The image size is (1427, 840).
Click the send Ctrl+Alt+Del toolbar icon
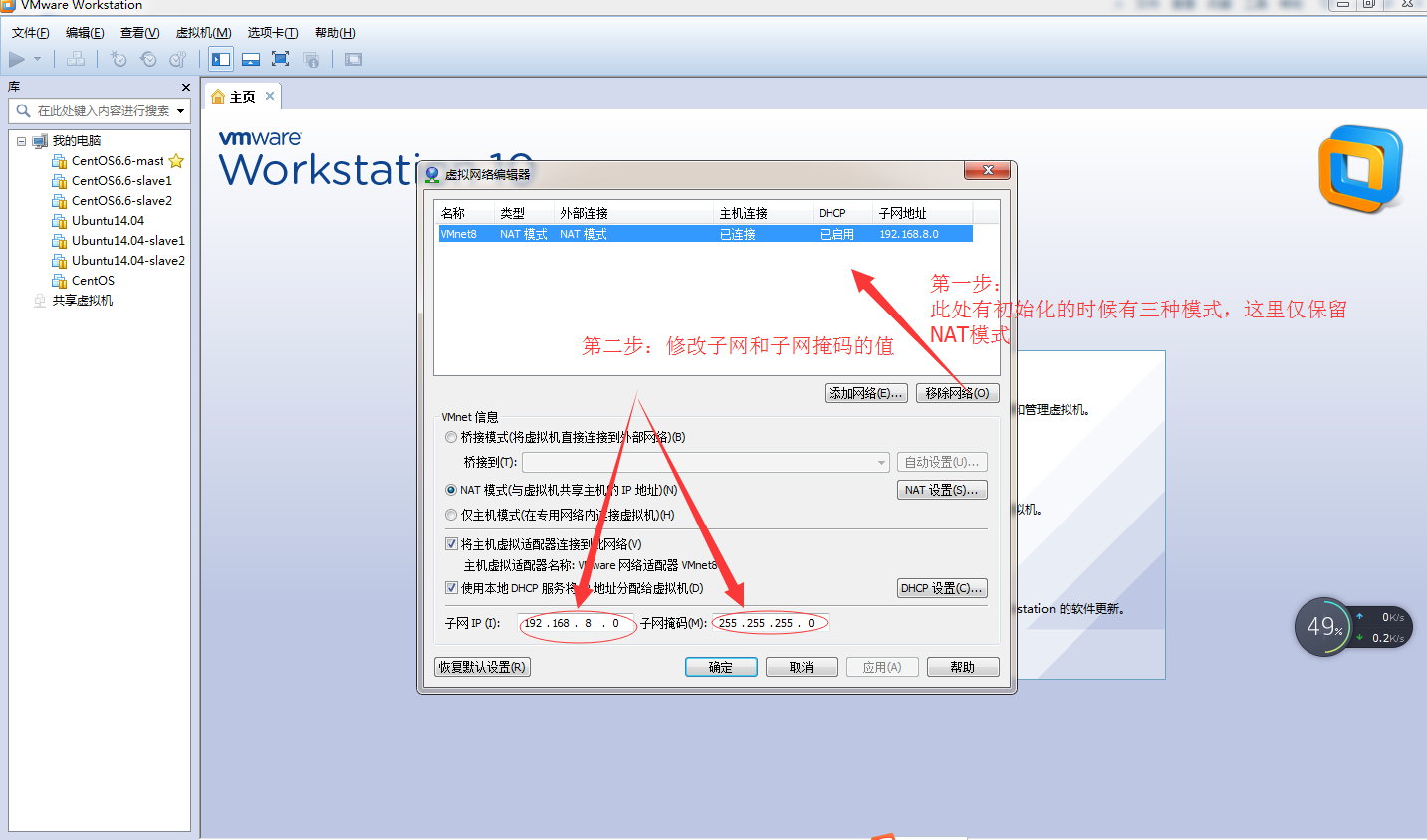(76, 59)
